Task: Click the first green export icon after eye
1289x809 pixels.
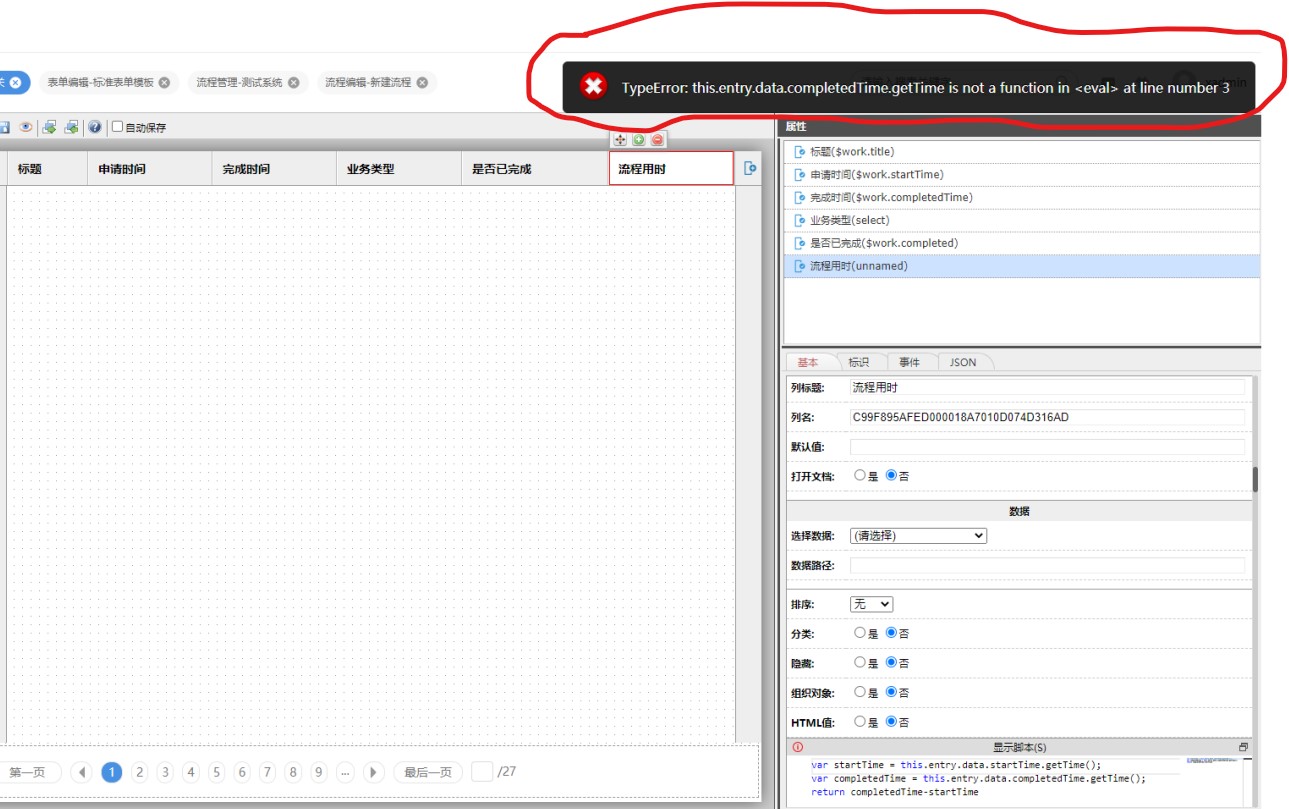Action: pos(48,127)
